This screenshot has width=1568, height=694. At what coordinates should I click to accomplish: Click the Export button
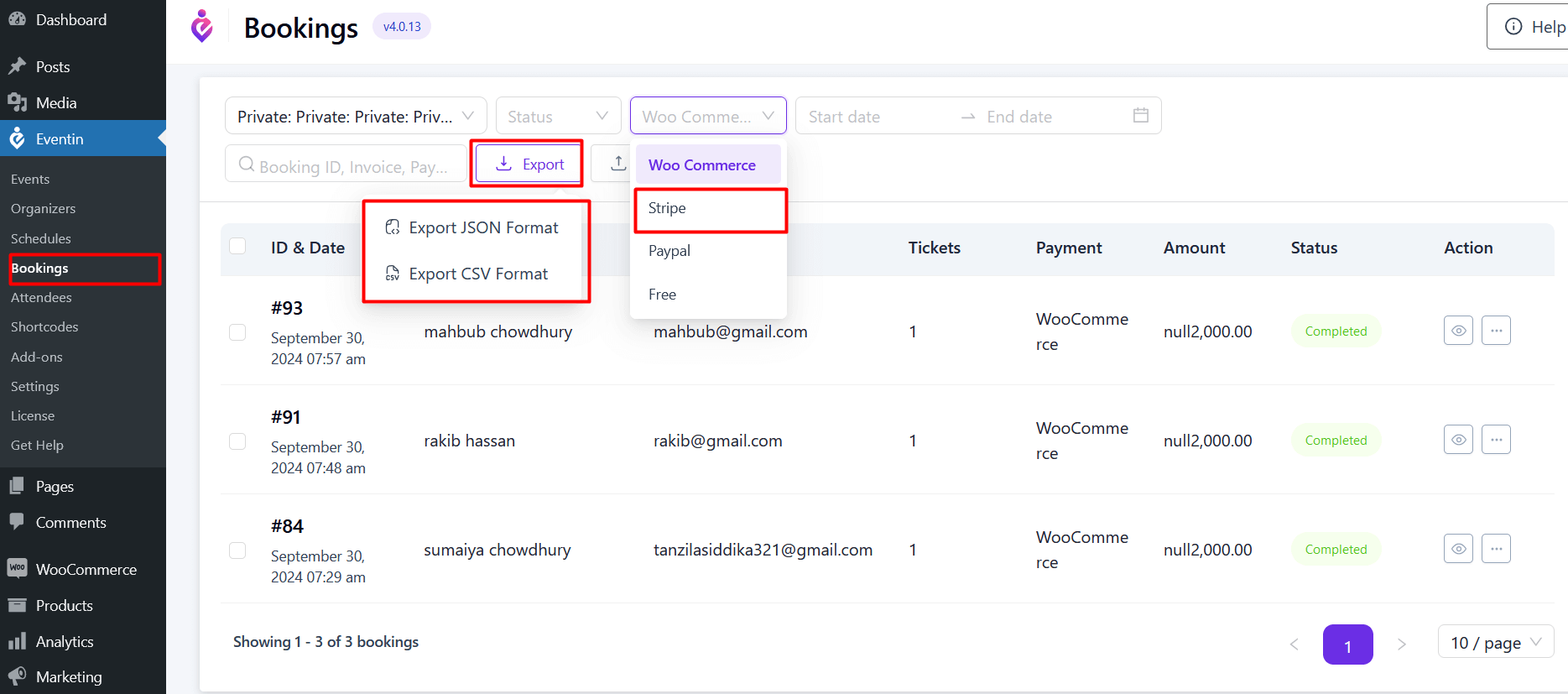click(529, 164)
